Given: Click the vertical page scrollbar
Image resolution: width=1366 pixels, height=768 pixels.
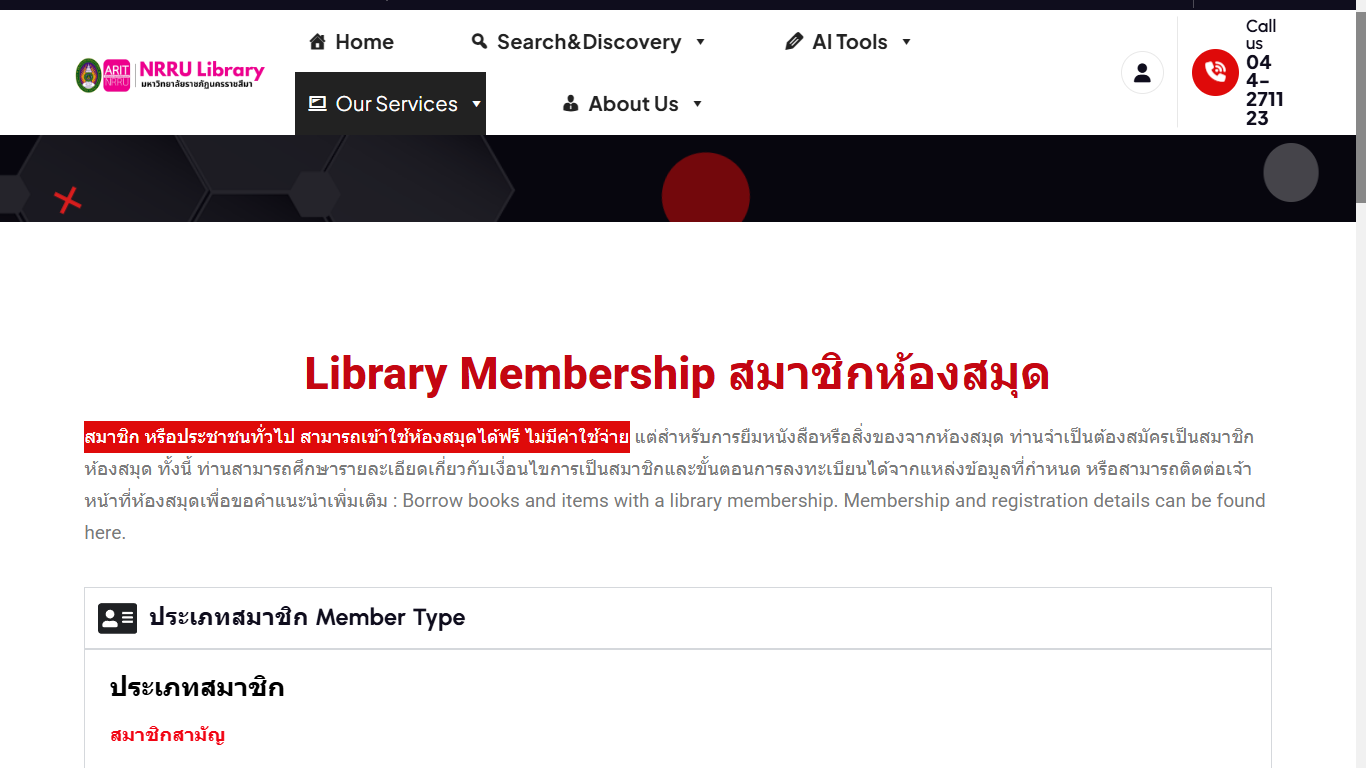Looking at the screenshot, I should tap(1360, 100).
